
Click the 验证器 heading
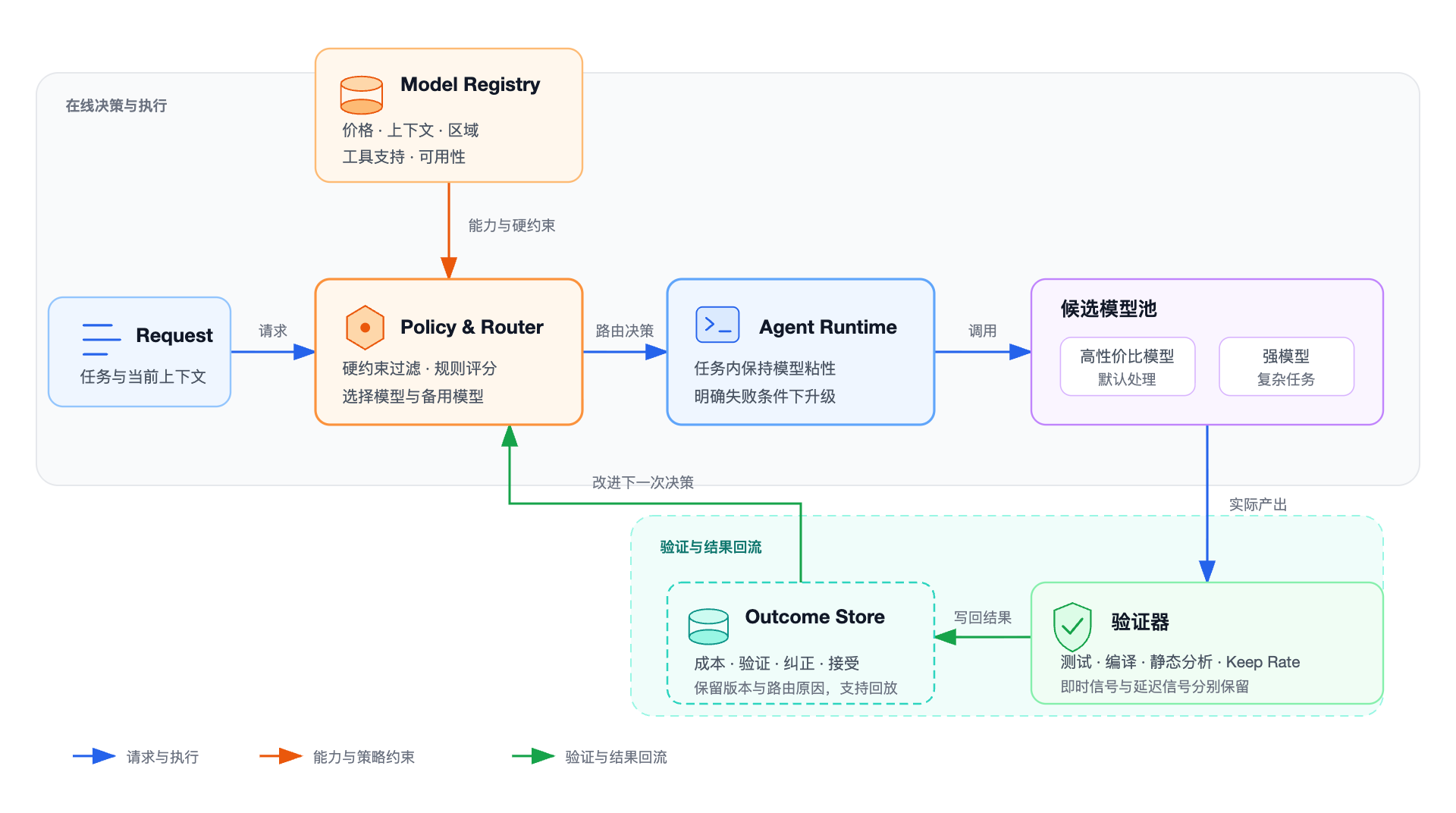pyautogui.click(x=1140, y=622)
